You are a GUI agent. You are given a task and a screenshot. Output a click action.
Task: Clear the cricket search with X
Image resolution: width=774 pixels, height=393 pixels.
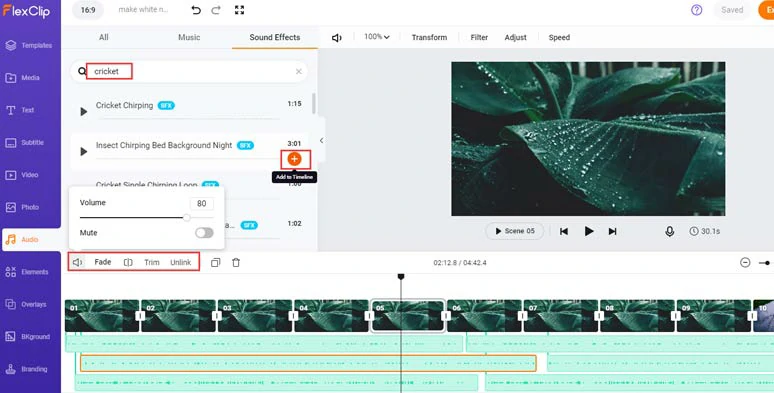[299, 72]
